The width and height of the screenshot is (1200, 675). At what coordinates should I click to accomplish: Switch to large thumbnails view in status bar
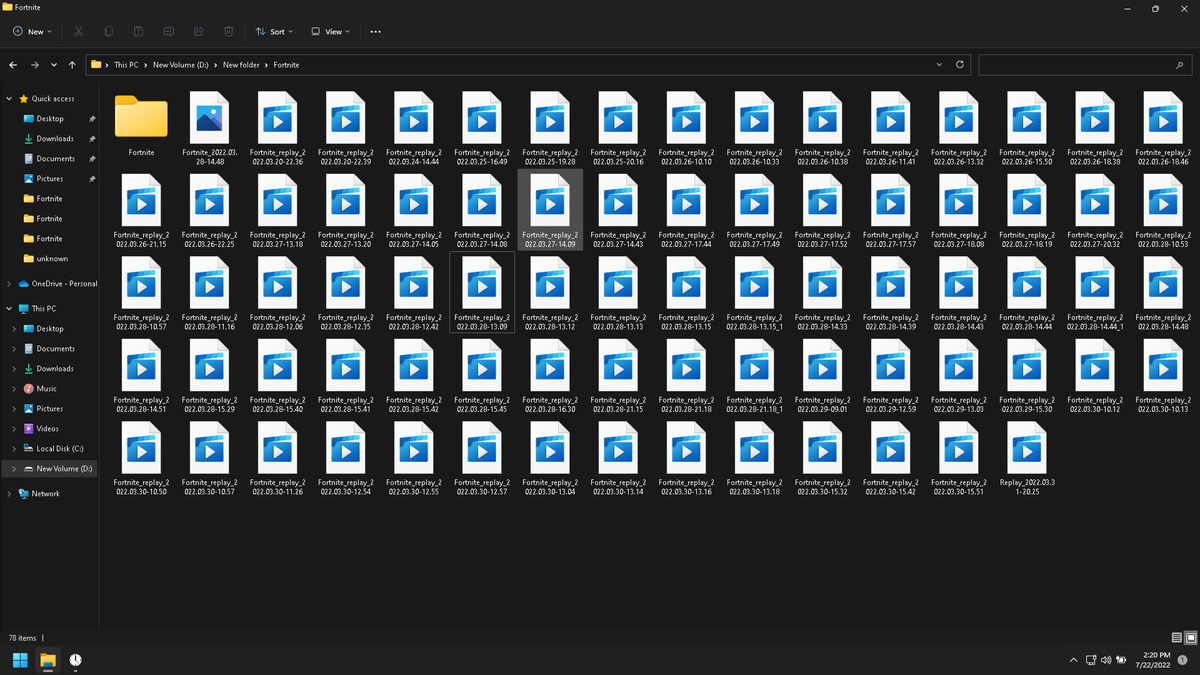(1190, 637)
